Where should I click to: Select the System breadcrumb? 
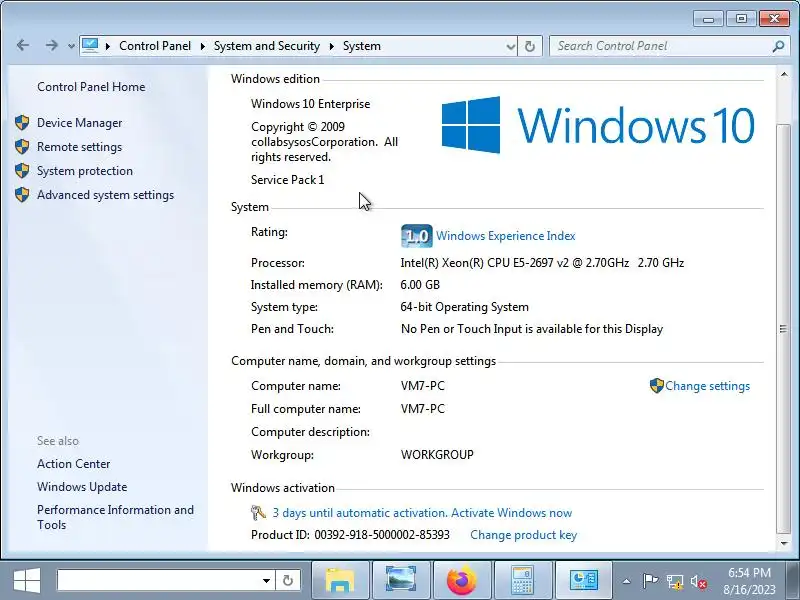point(362,46)
